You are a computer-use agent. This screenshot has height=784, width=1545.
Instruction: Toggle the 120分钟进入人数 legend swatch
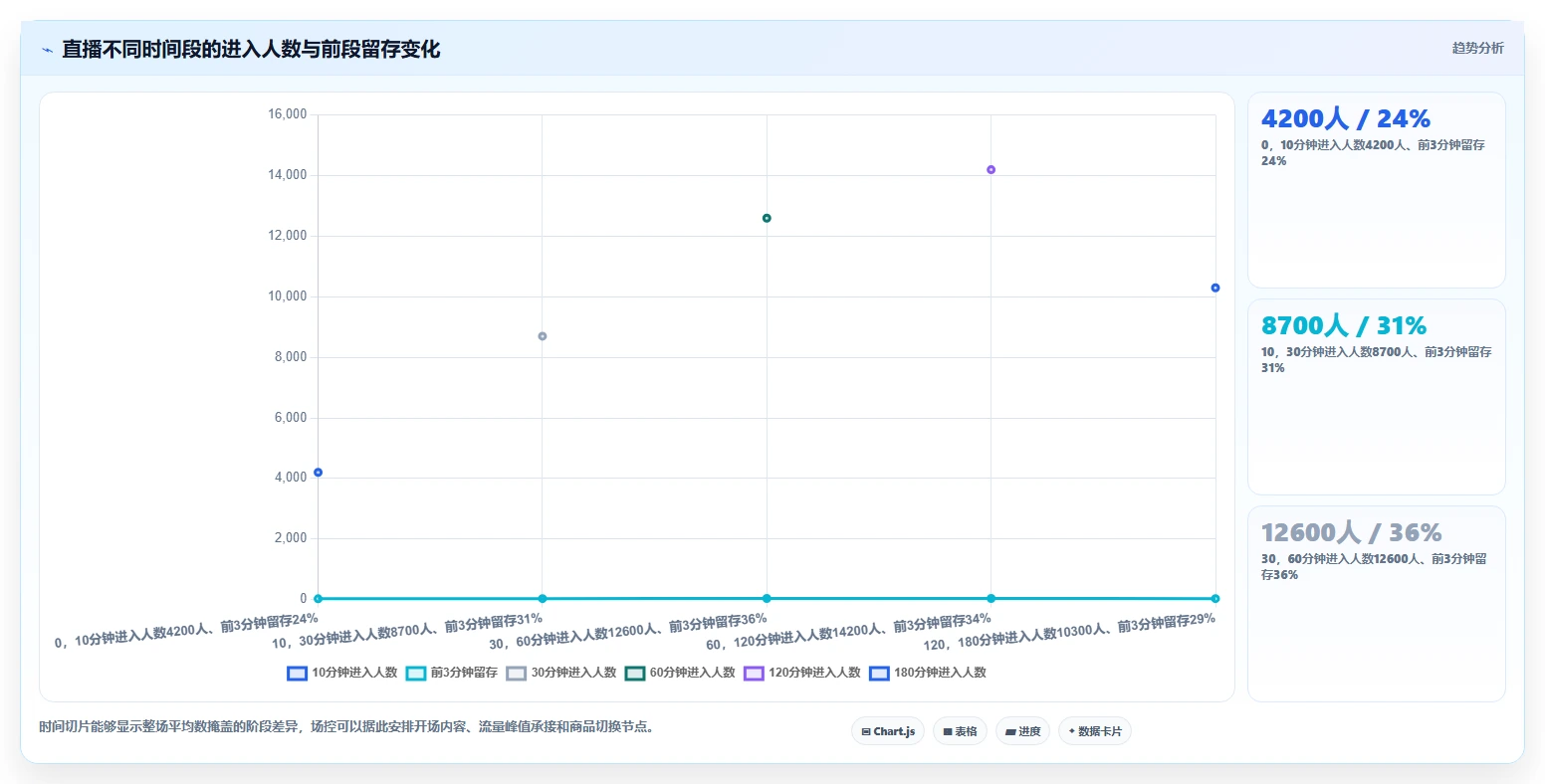[x=754, y=674]
